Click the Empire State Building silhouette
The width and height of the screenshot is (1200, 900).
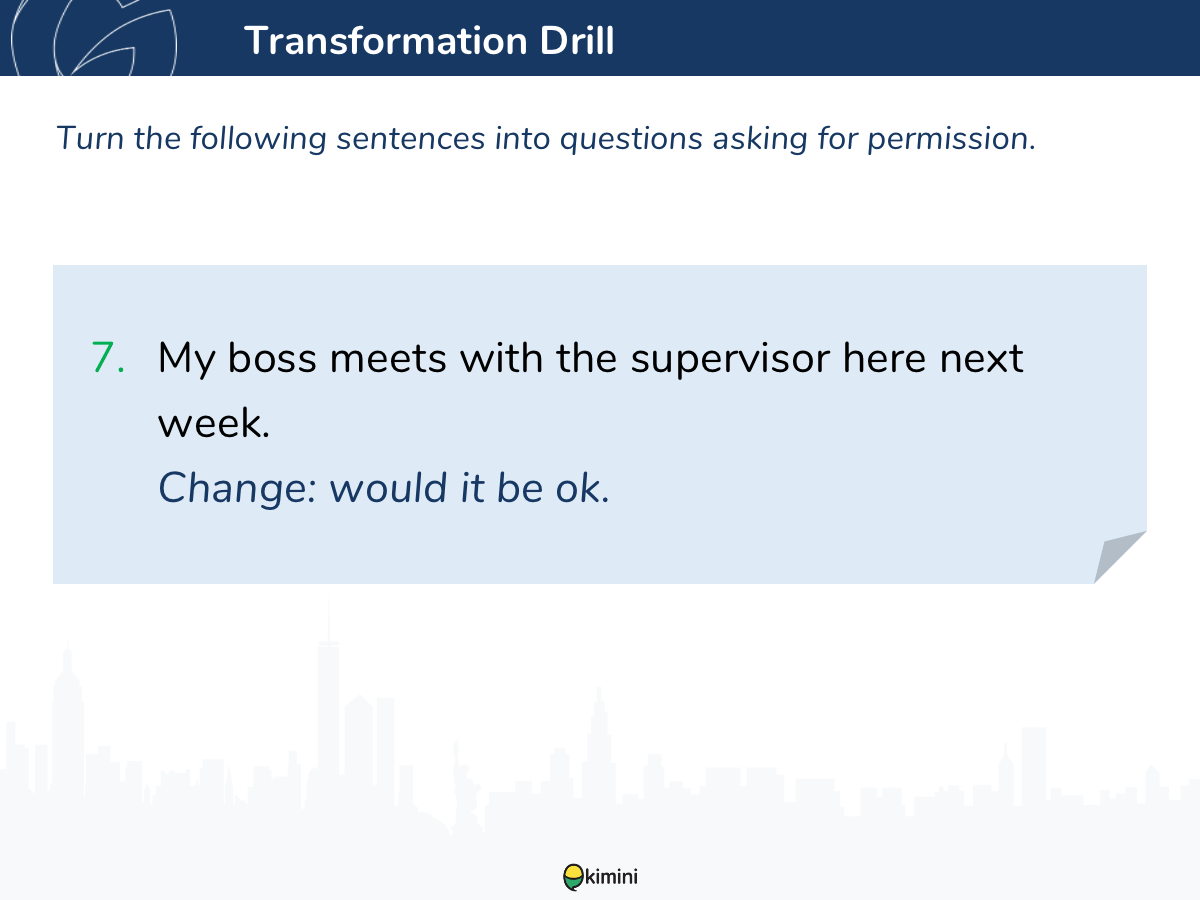66,725
